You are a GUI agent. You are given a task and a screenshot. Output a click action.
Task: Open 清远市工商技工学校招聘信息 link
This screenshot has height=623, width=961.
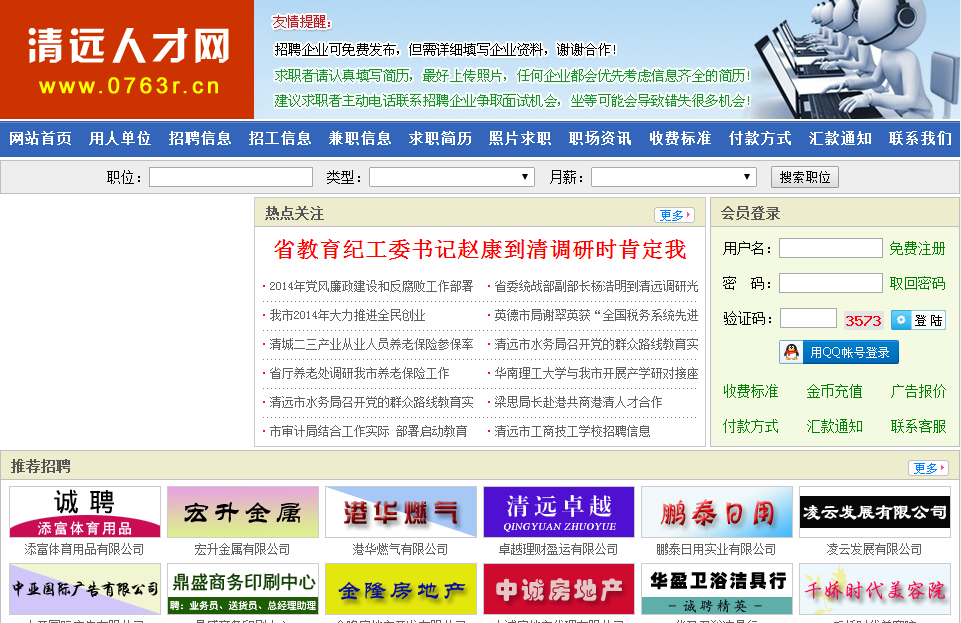(x=572, y=431)
